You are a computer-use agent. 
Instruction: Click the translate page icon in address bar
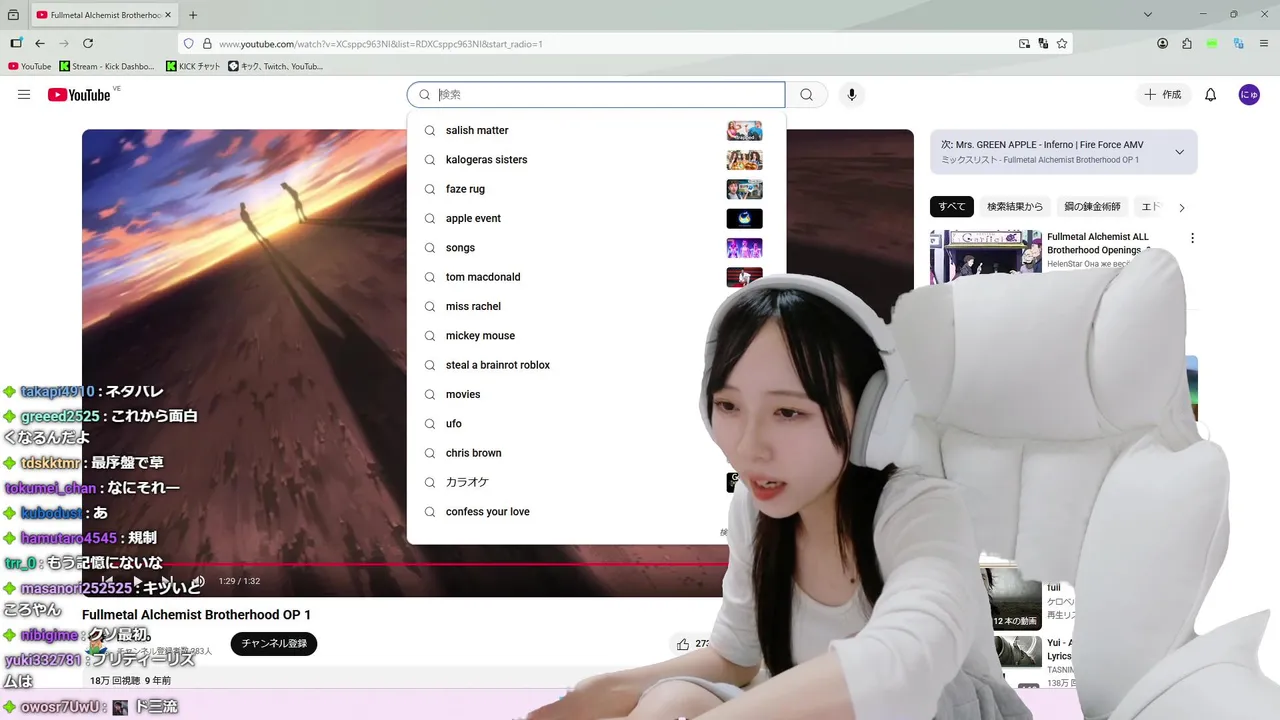1043,44
